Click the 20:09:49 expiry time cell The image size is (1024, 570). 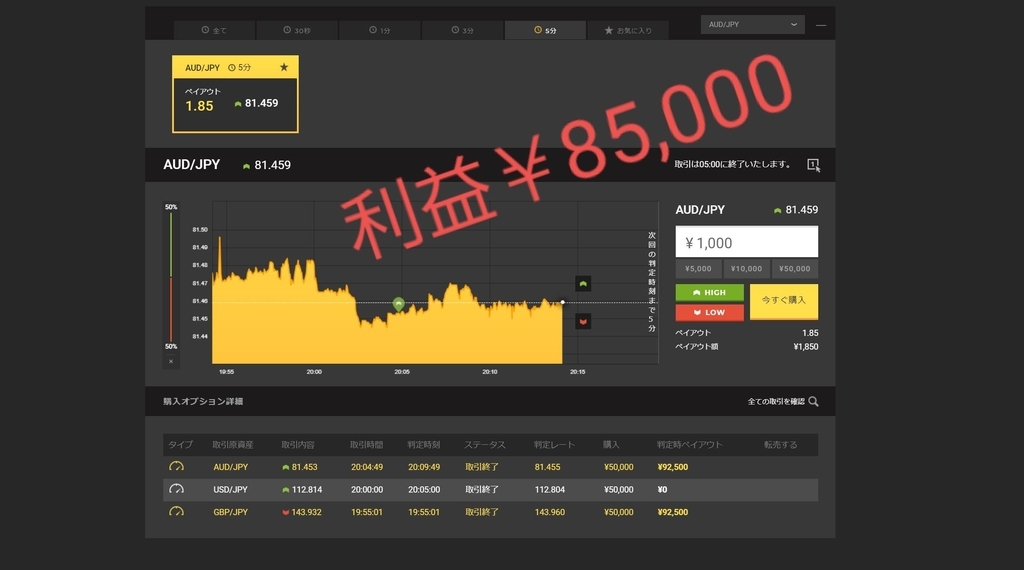tap(424, 467)
